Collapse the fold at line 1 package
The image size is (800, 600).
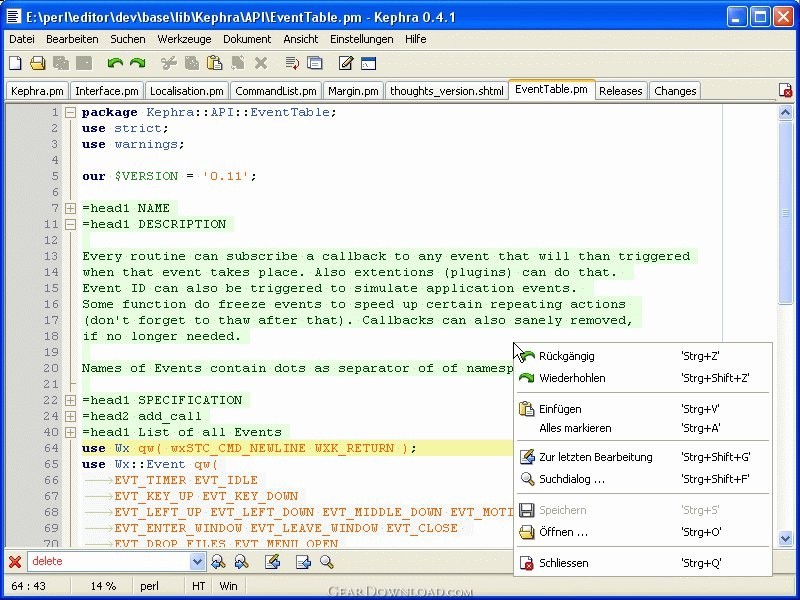(x=70, y=112)
